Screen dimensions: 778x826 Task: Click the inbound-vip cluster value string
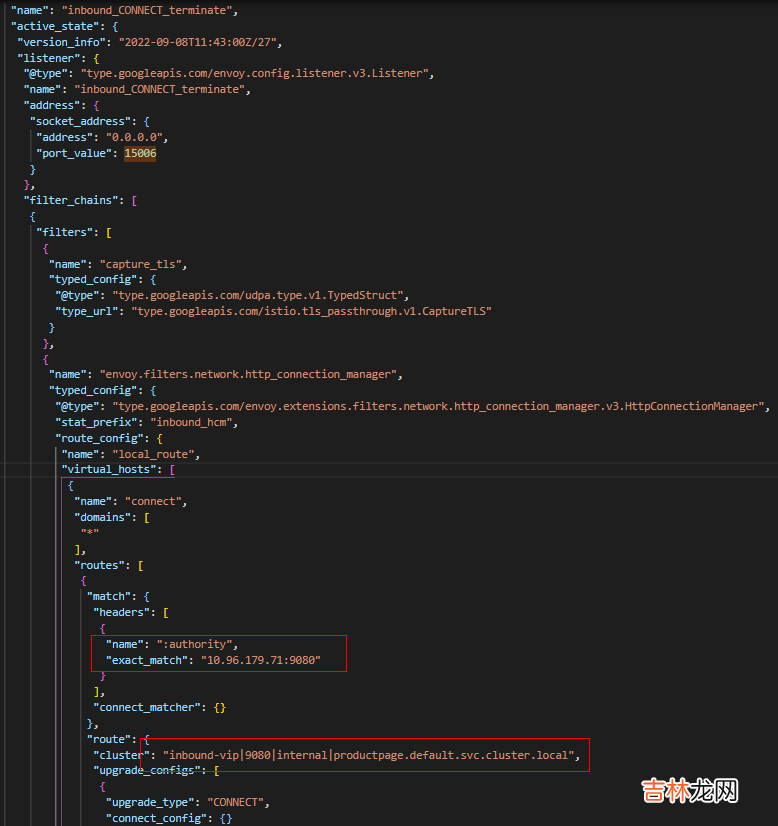[x=370, y=755]
